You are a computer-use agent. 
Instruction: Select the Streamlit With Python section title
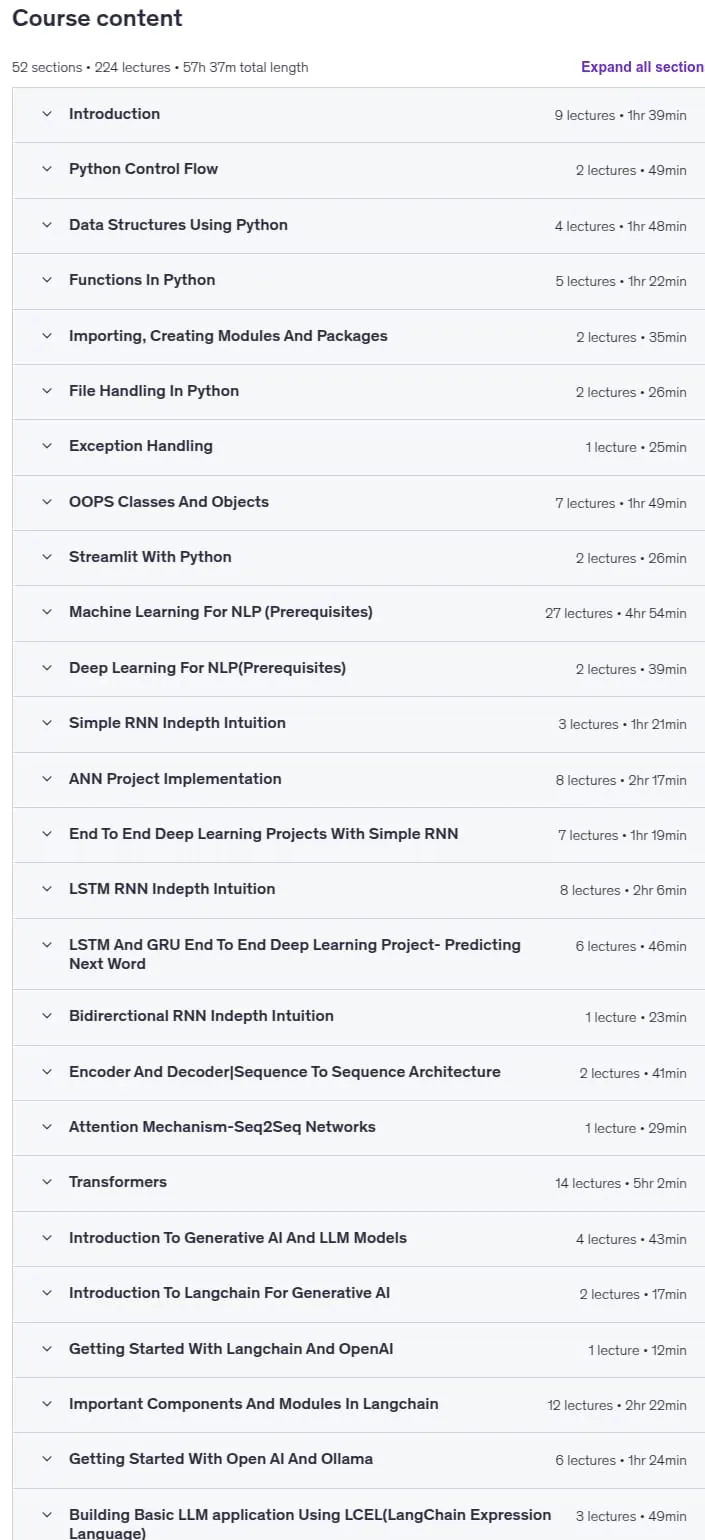150,557
